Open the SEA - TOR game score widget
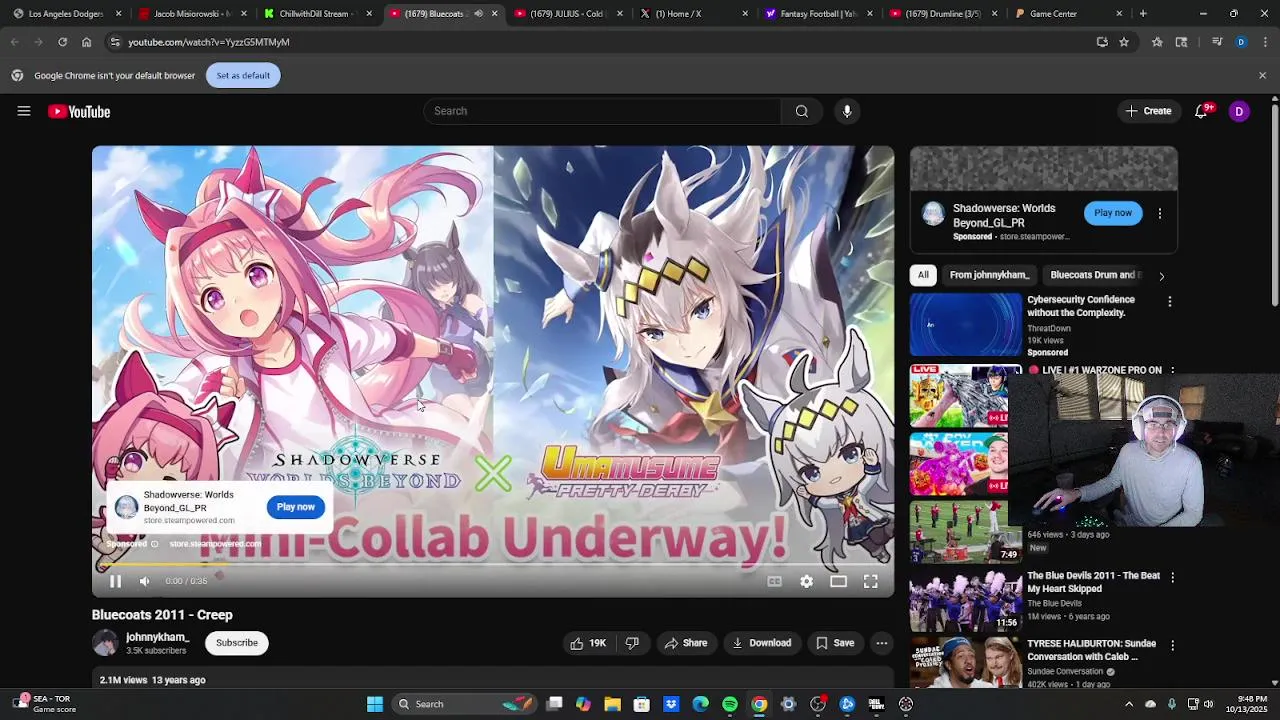Screen dimensions: 1280x720 pyautogui.click(x=45, y=704)
